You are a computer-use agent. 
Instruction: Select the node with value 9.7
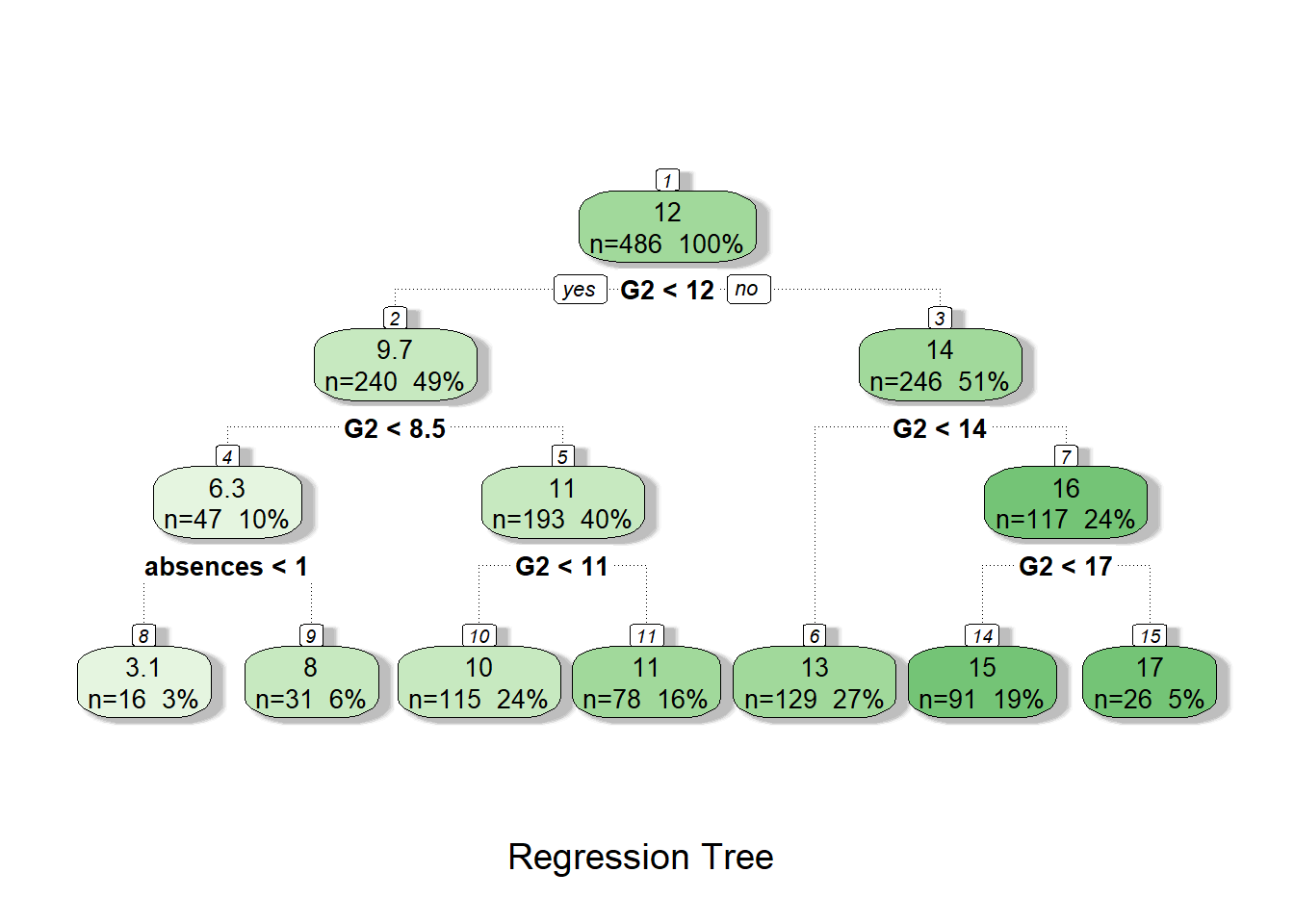395,366
